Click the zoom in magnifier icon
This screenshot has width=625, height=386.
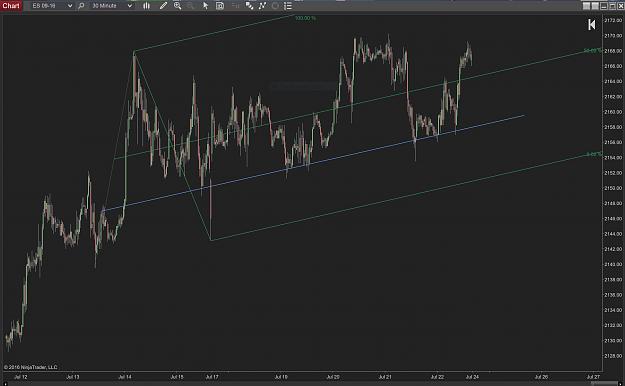(x=177, y=6)
